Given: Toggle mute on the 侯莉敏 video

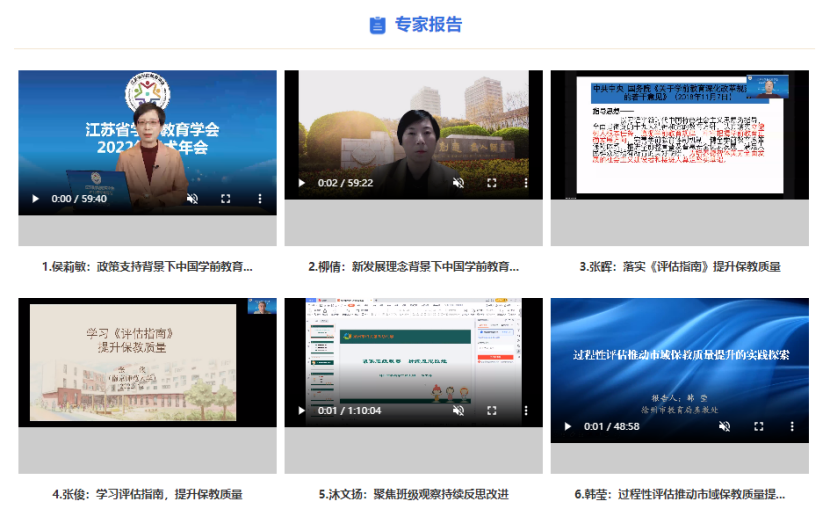Looking at the screenshot, I should 192,199.
